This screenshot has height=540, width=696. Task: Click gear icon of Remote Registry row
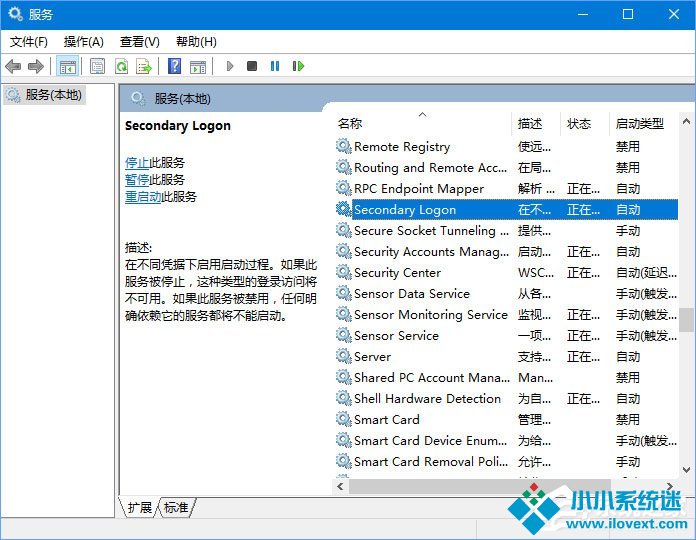tap(344, 146)
